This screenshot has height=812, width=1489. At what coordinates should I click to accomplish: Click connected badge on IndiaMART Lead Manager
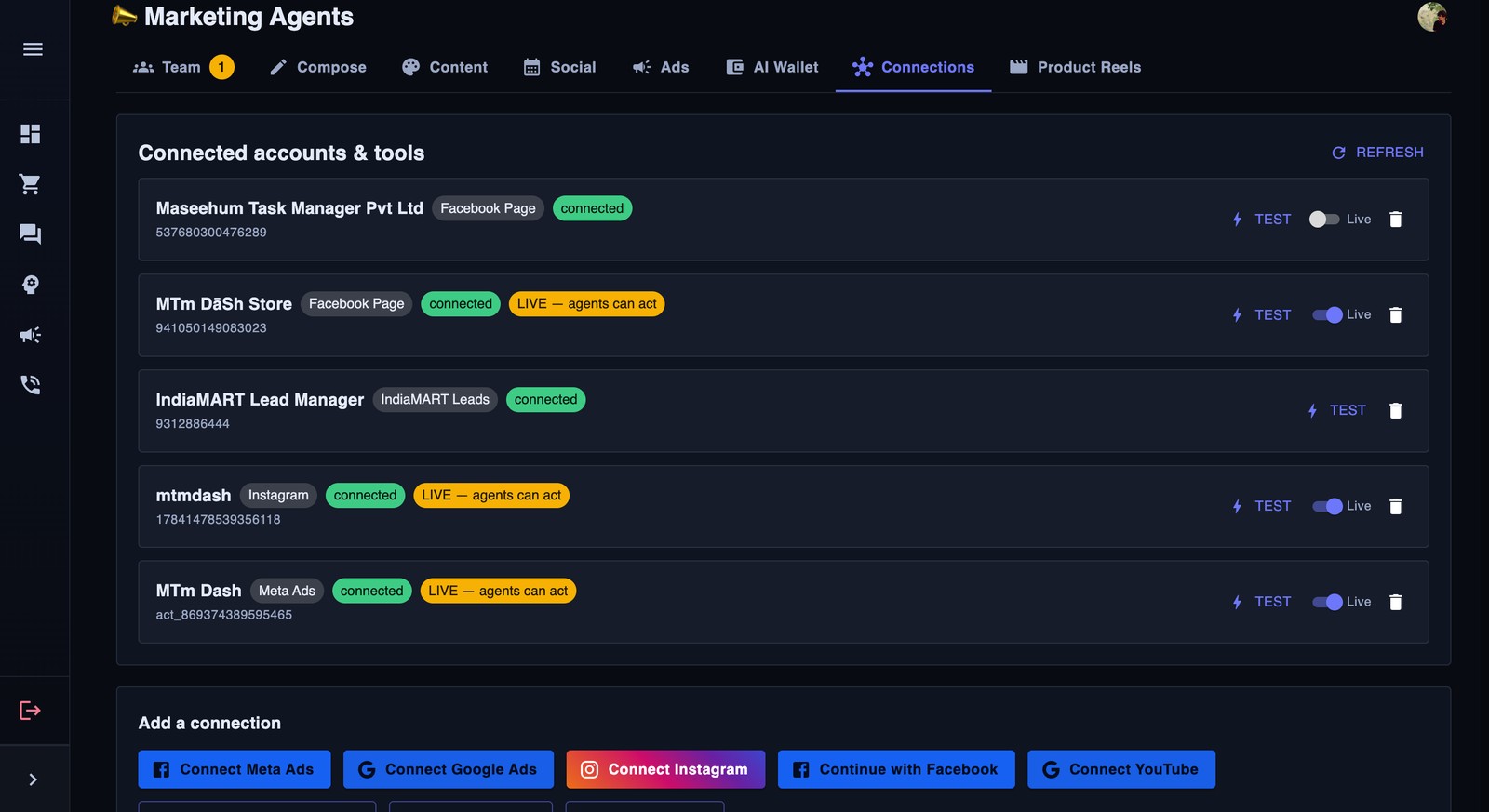pos(545,400)
